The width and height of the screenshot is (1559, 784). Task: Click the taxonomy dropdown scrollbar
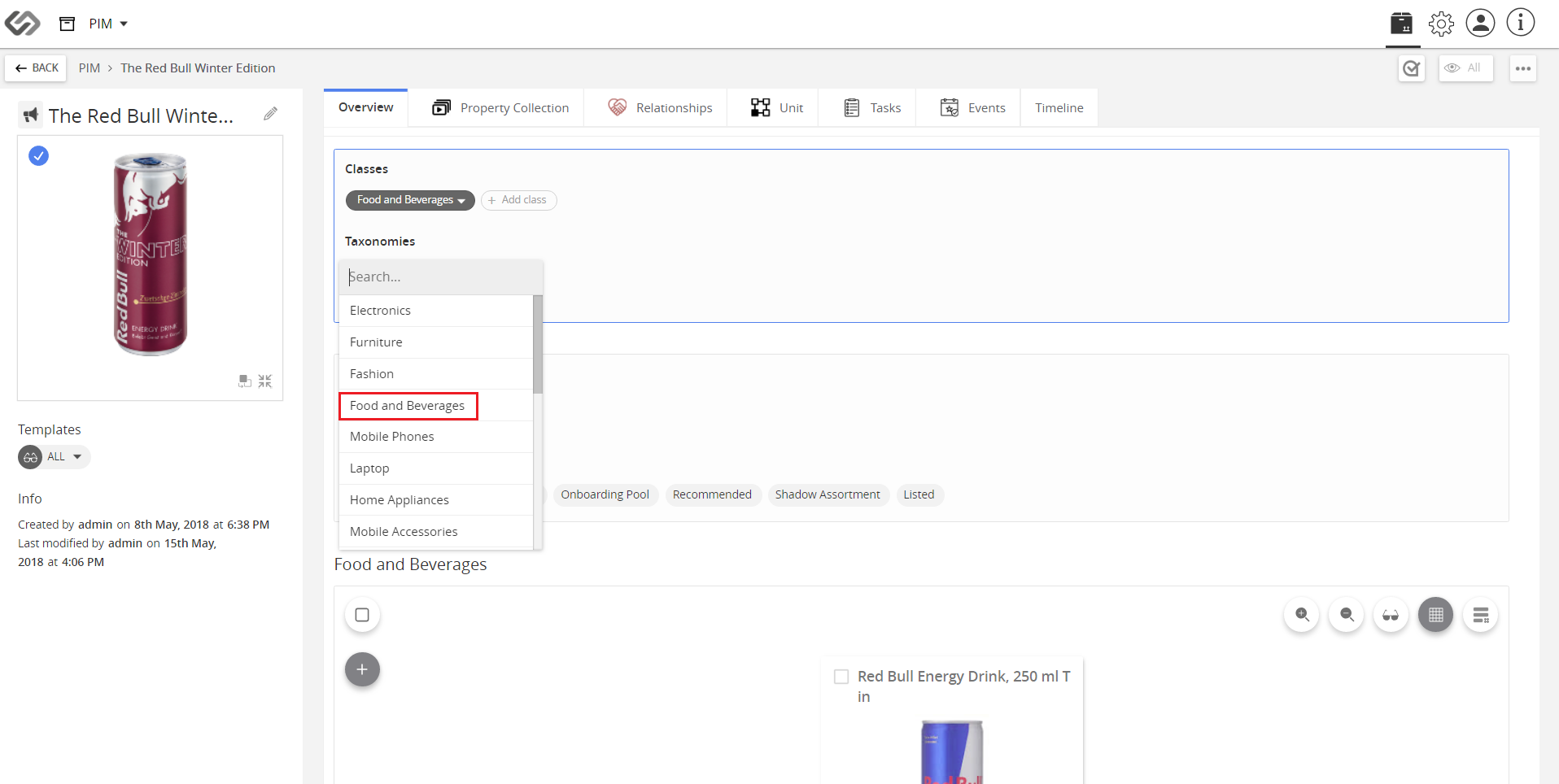tap(538, 345)
